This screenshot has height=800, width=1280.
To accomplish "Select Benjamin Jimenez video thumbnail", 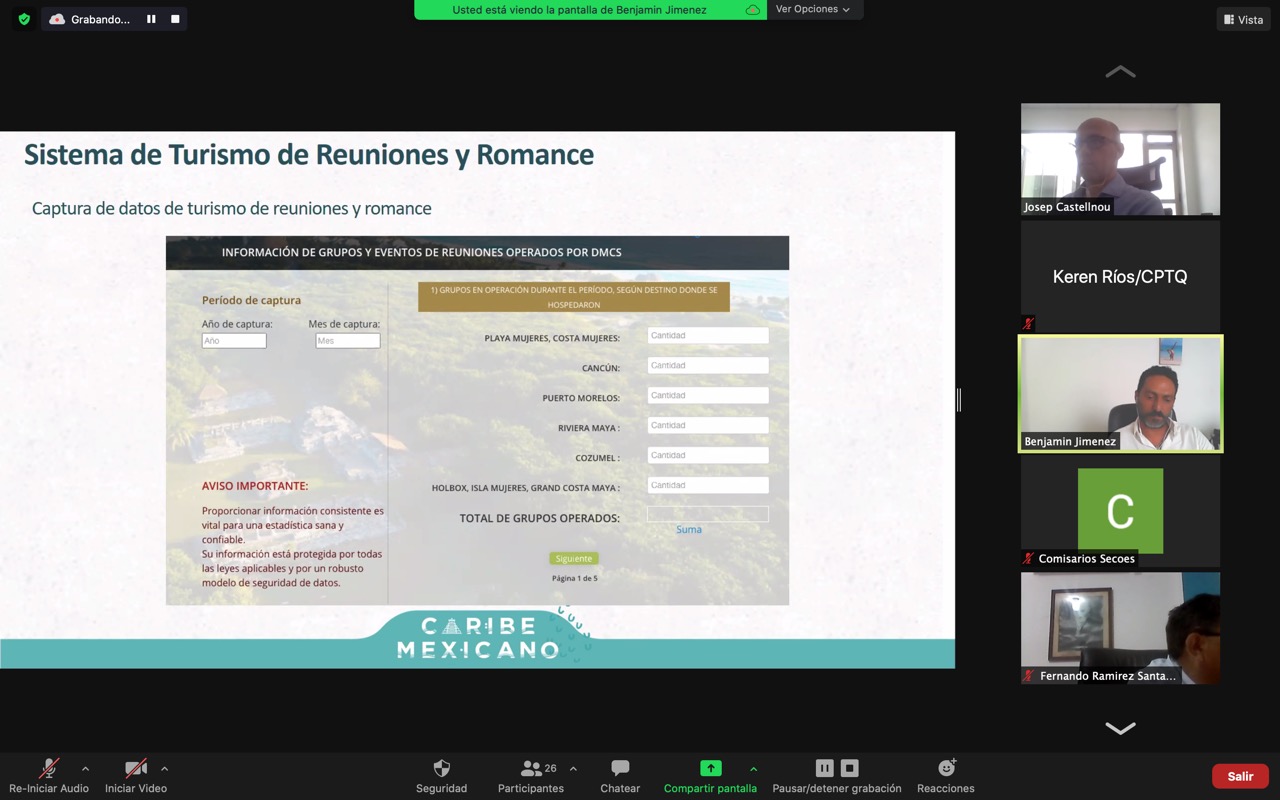I will [x=1120, y=394].
